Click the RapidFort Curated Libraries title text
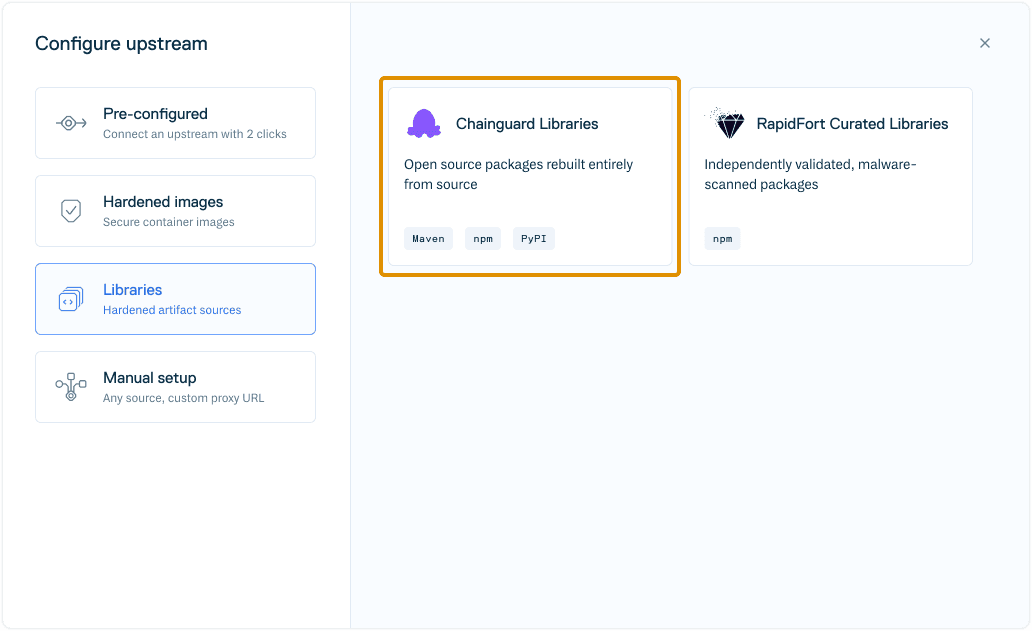This screenshot has height=631, width=1032. [852, 124]
